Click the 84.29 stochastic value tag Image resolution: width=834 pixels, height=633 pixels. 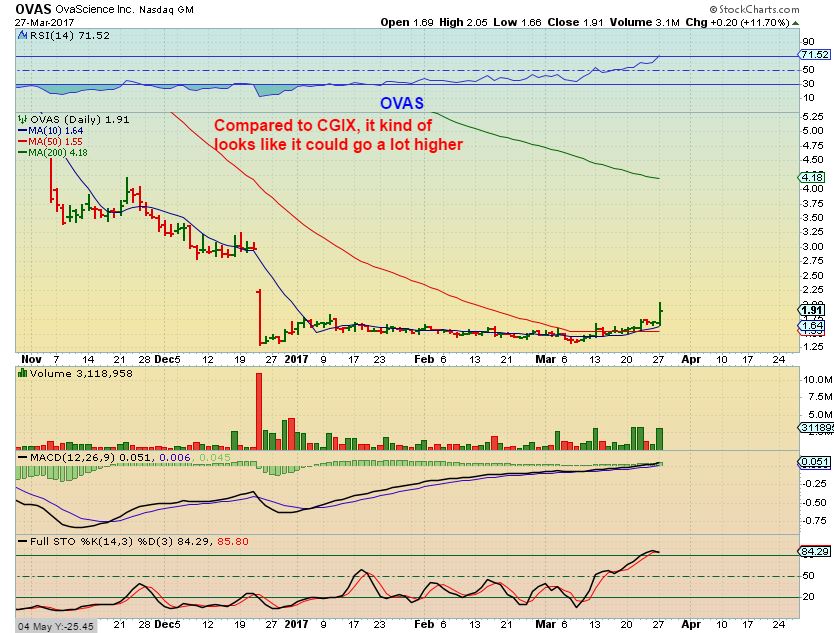click(814, 552)
